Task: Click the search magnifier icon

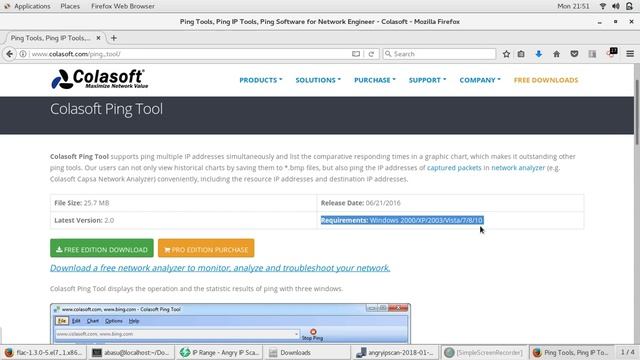Action: click(x=388, y=54)
